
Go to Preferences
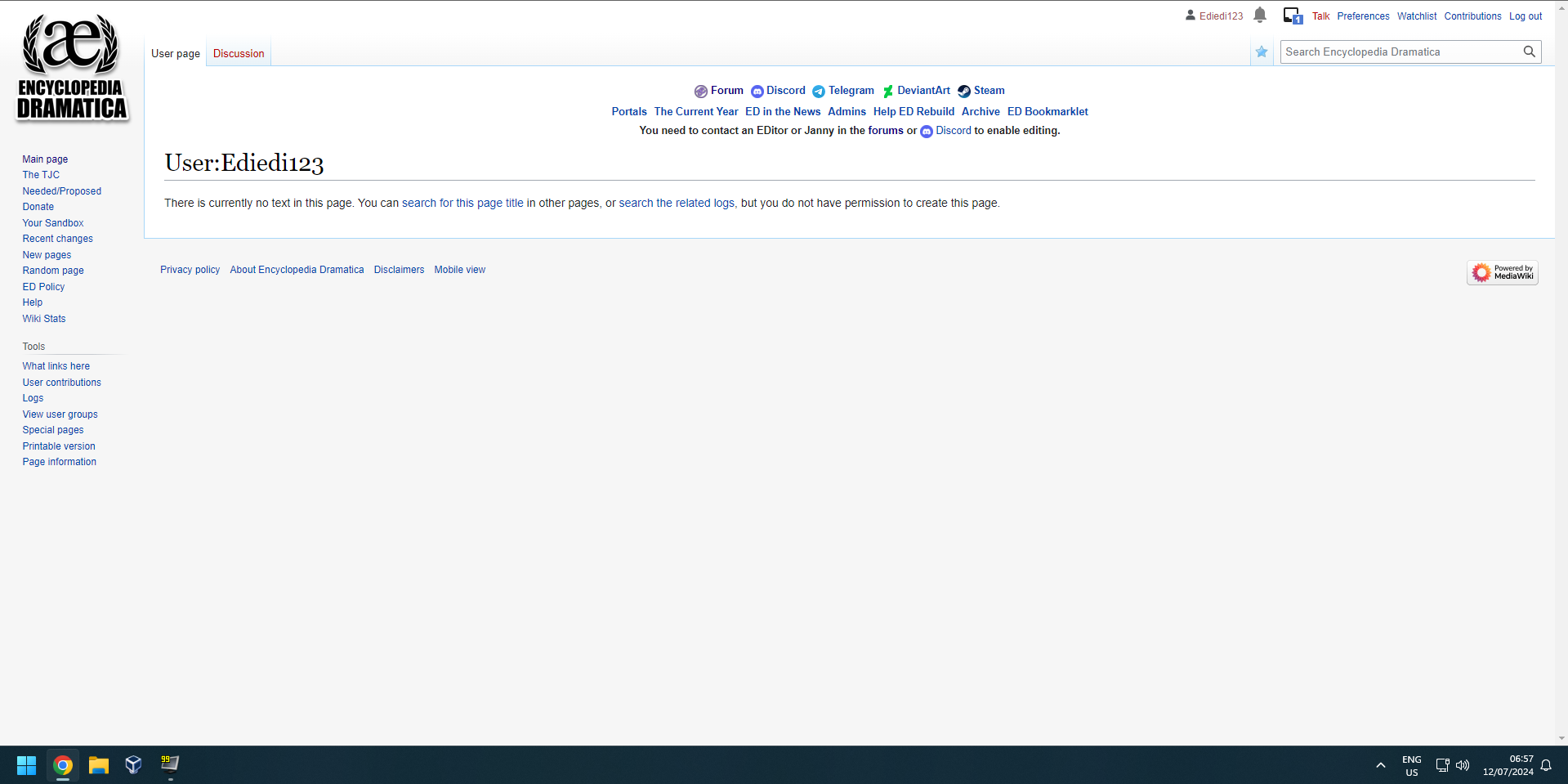click(x=1363, y=16)
